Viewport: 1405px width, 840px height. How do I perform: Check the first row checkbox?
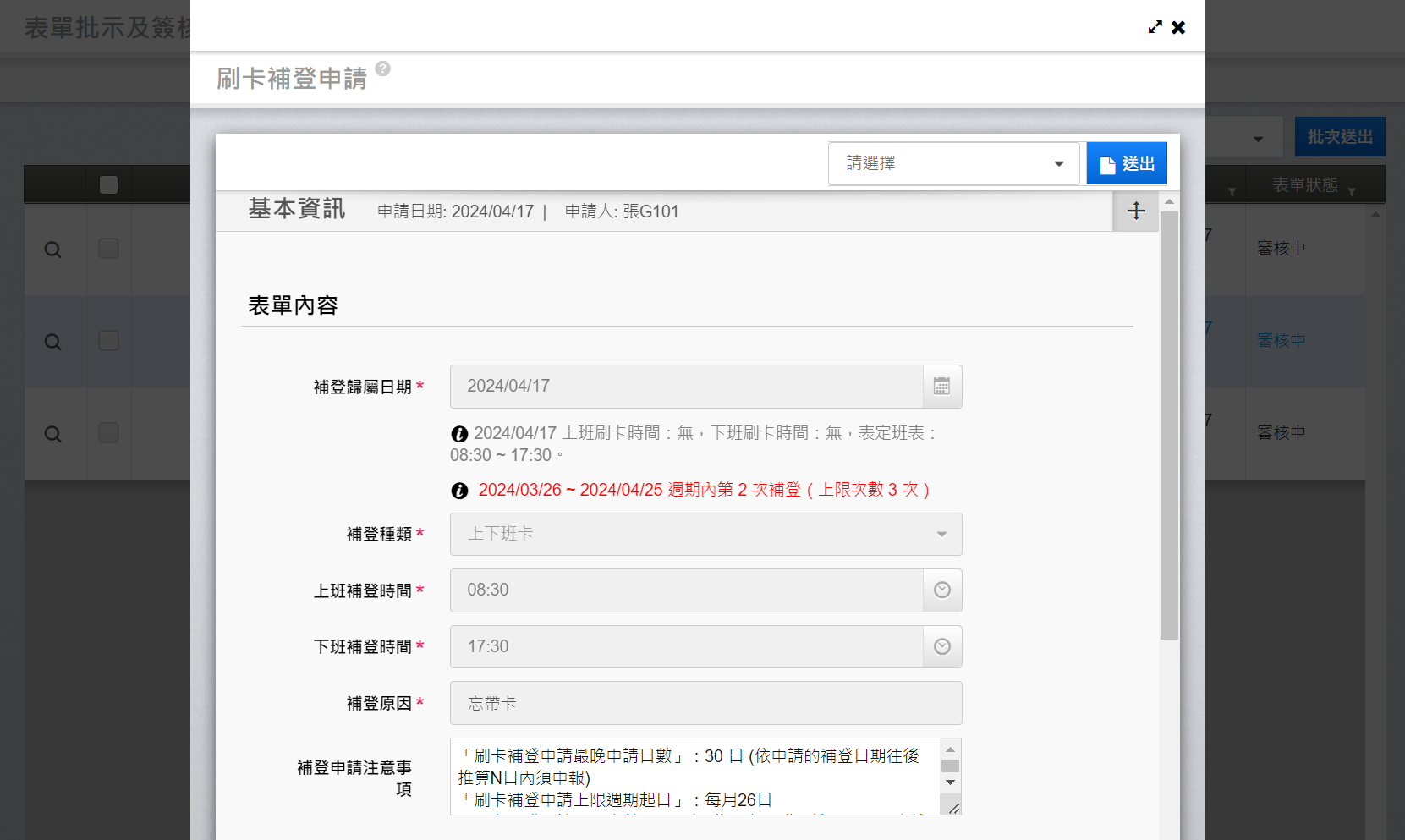click(108, 249)
